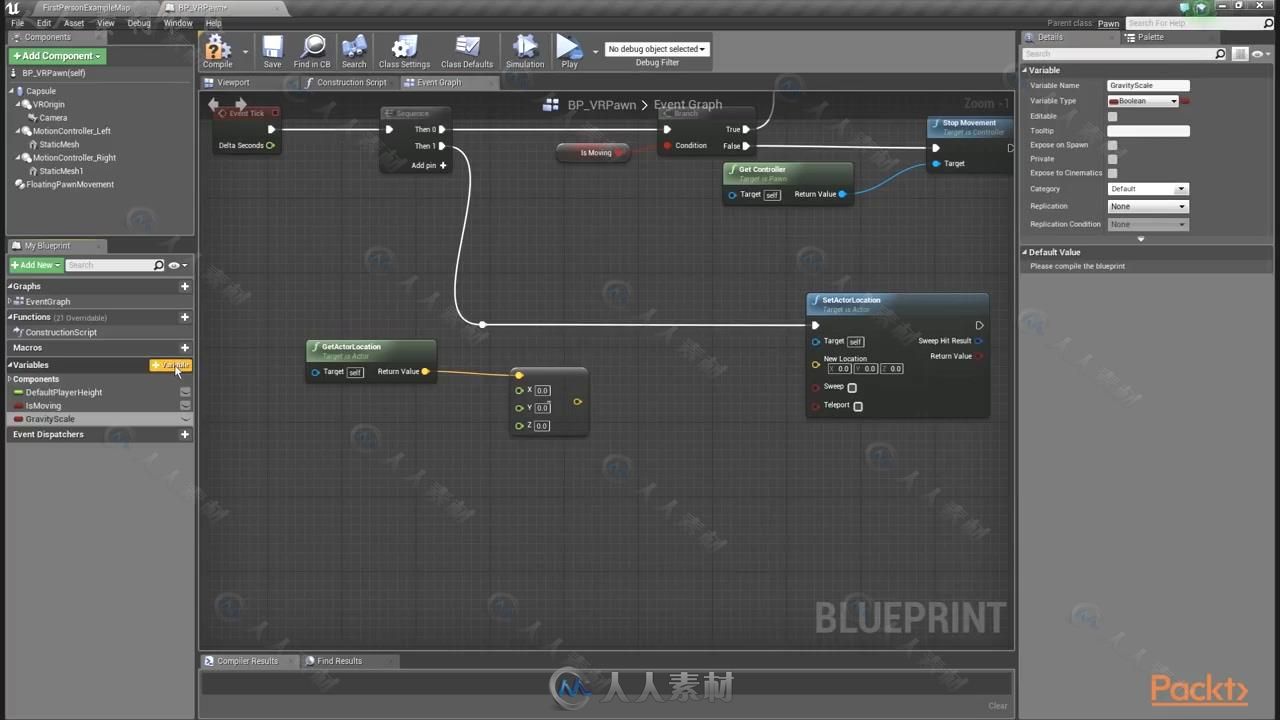Screen dimensions: 1280x720
Task: Collapse the Default Value section
Action: tap(1025, 253)
